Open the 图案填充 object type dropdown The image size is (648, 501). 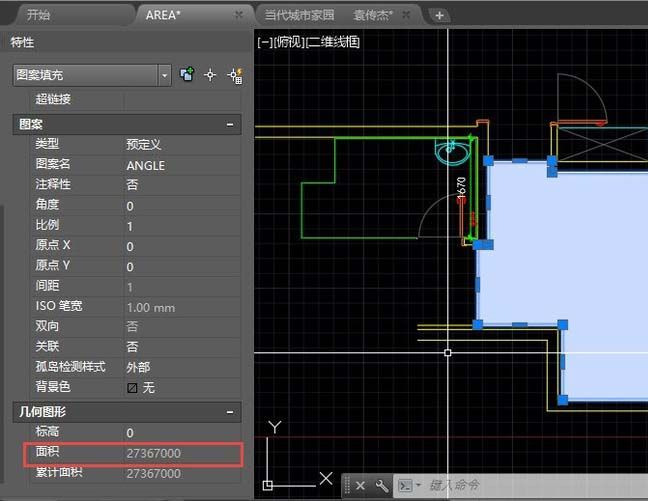click(x=165, y=75)
